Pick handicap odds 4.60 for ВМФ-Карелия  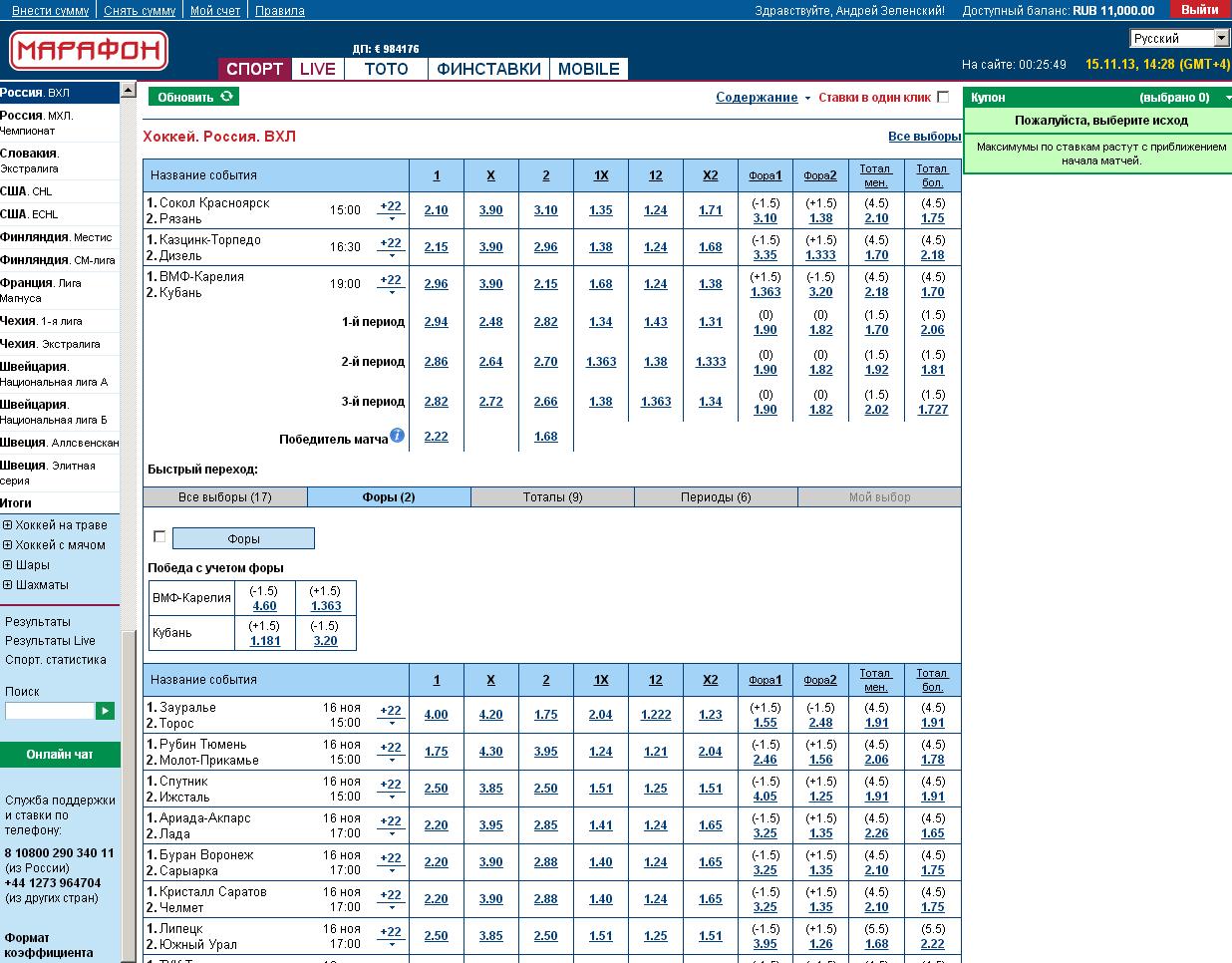point(264,606)
